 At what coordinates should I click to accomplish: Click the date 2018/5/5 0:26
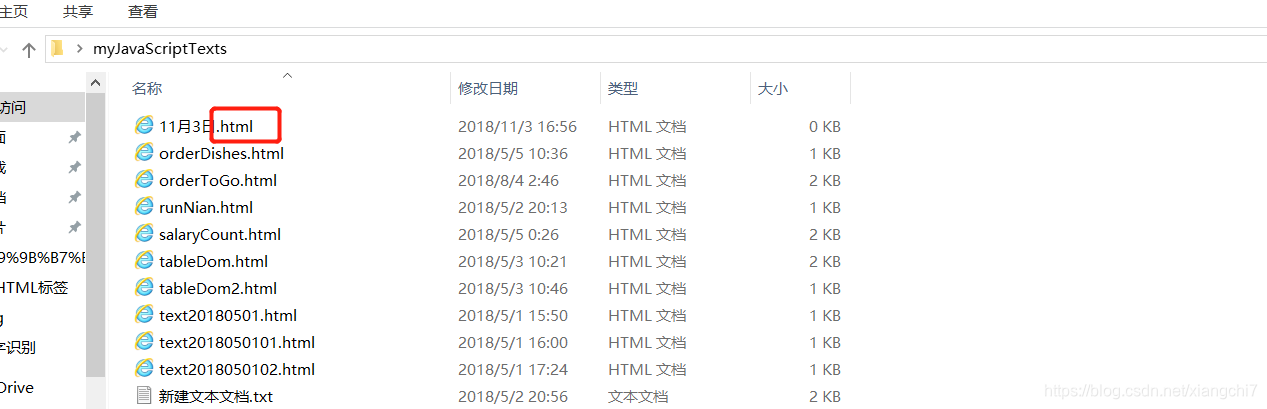click(x=508, y=234)
